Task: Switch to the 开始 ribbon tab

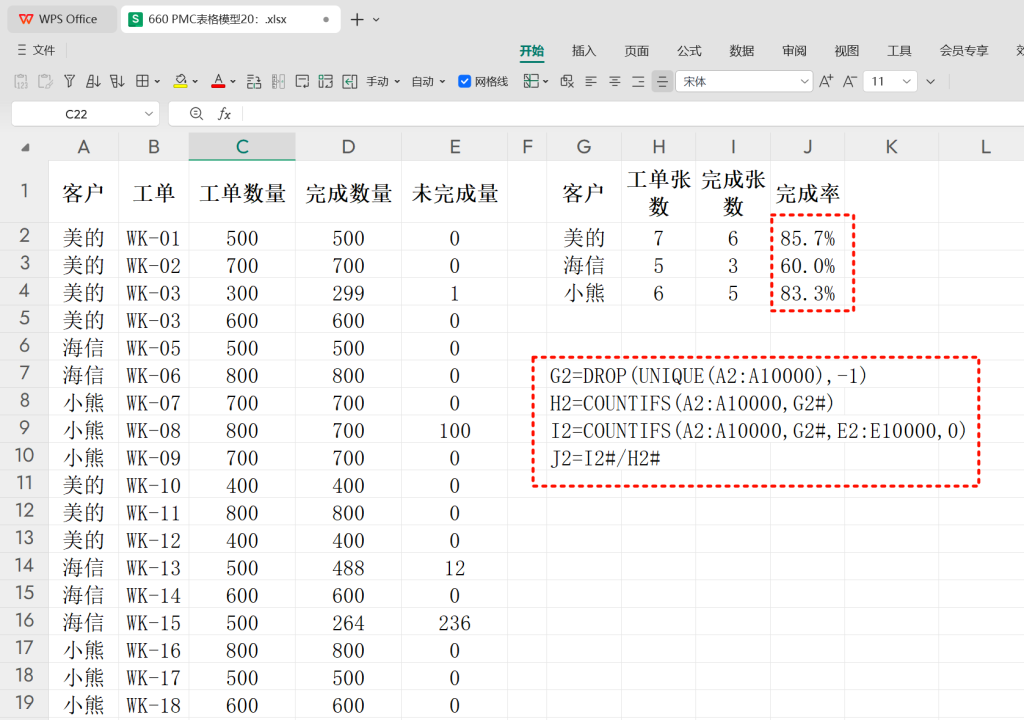Action: tap(532, 51)
